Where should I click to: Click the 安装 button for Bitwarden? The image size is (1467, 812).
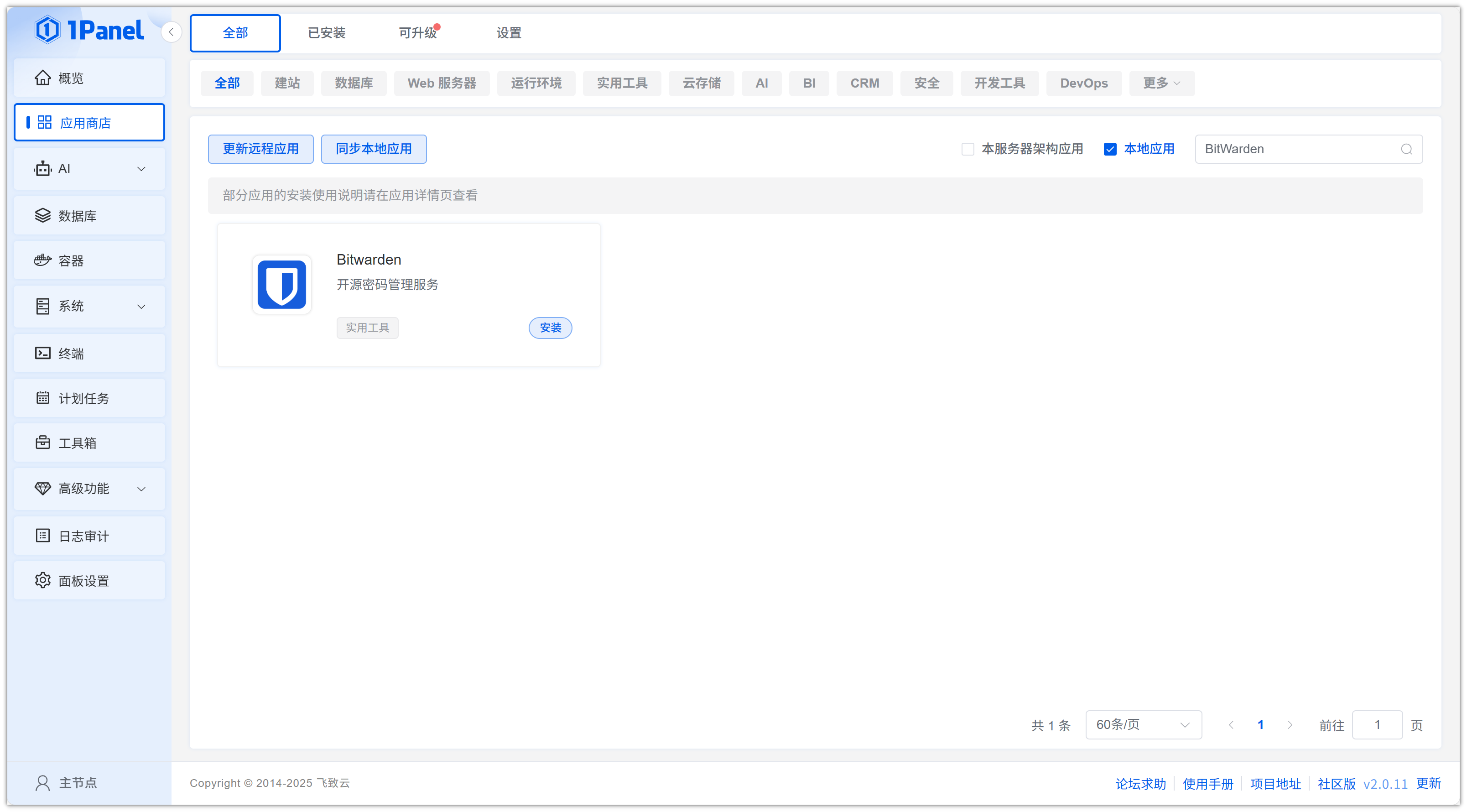click(550, 328)
